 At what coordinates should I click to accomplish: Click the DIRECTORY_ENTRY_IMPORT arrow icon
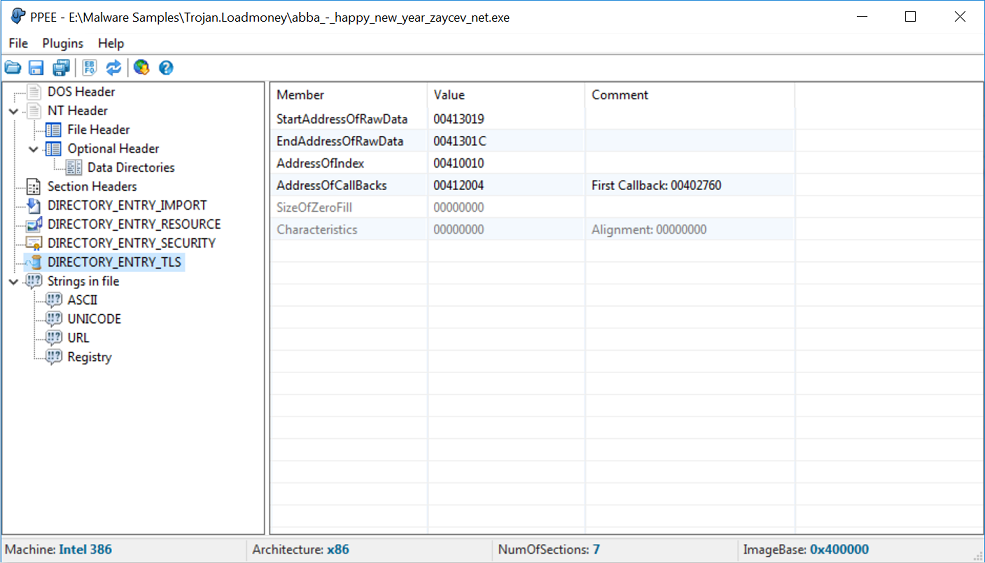[34, 205]
